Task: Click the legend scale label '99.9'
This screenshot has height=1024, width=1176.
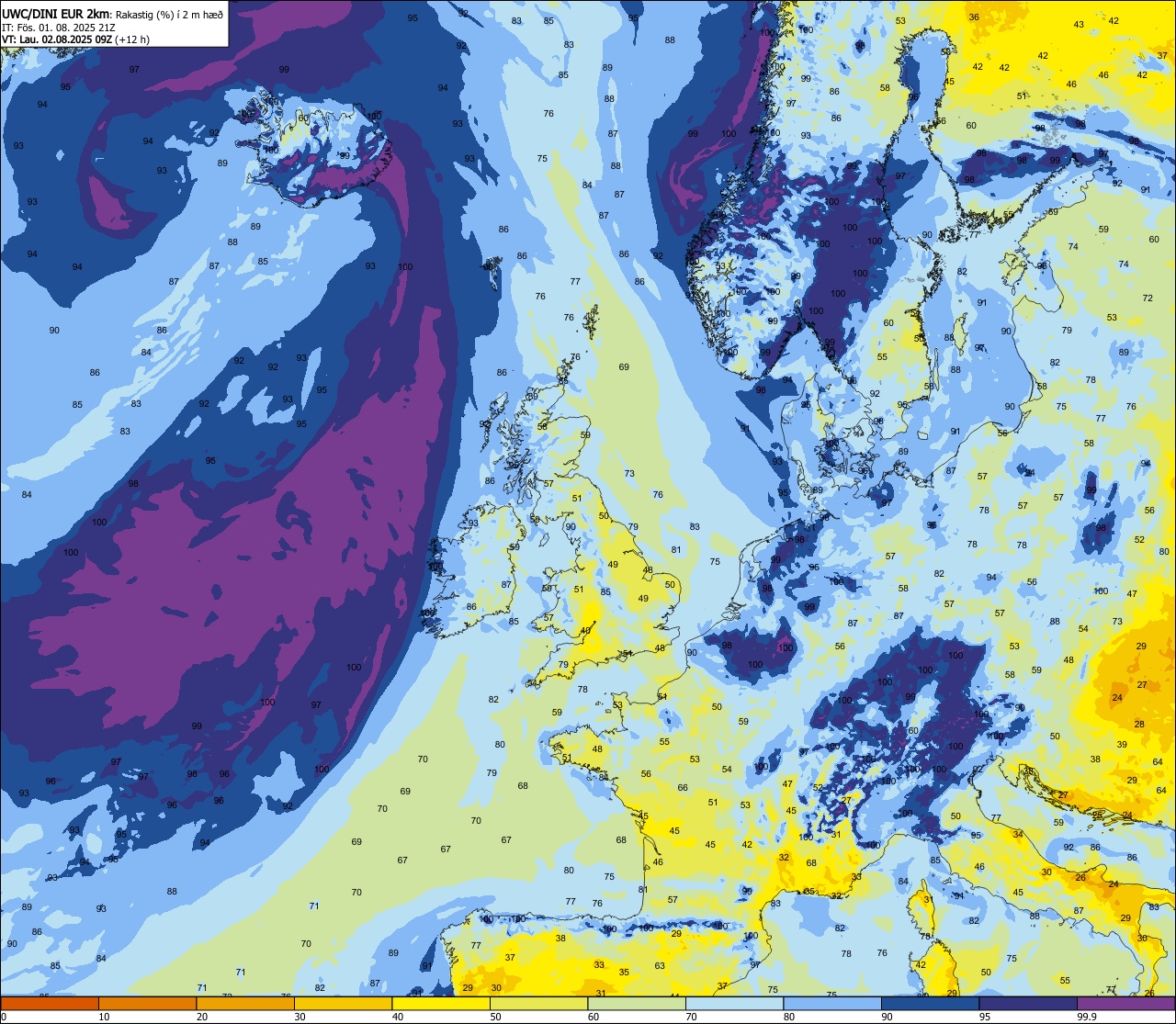Action: [1087, 1017]
